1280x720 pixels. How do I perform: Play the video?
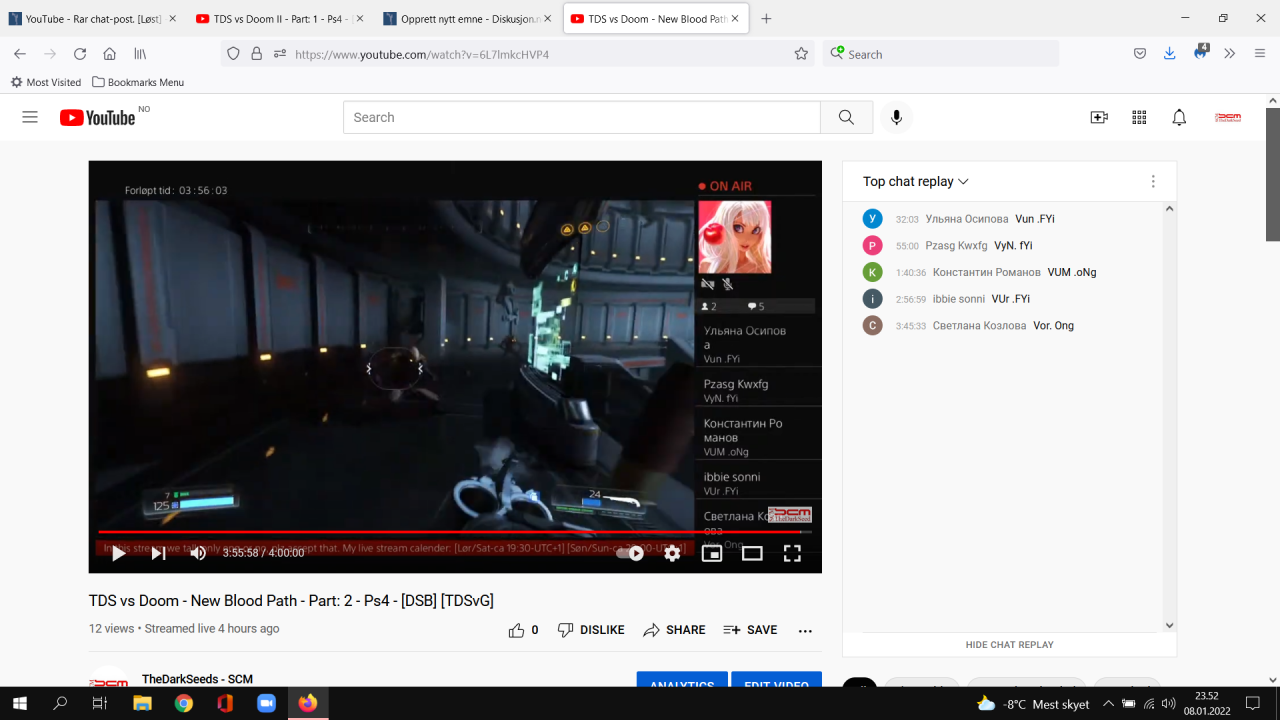coord(118,553)
